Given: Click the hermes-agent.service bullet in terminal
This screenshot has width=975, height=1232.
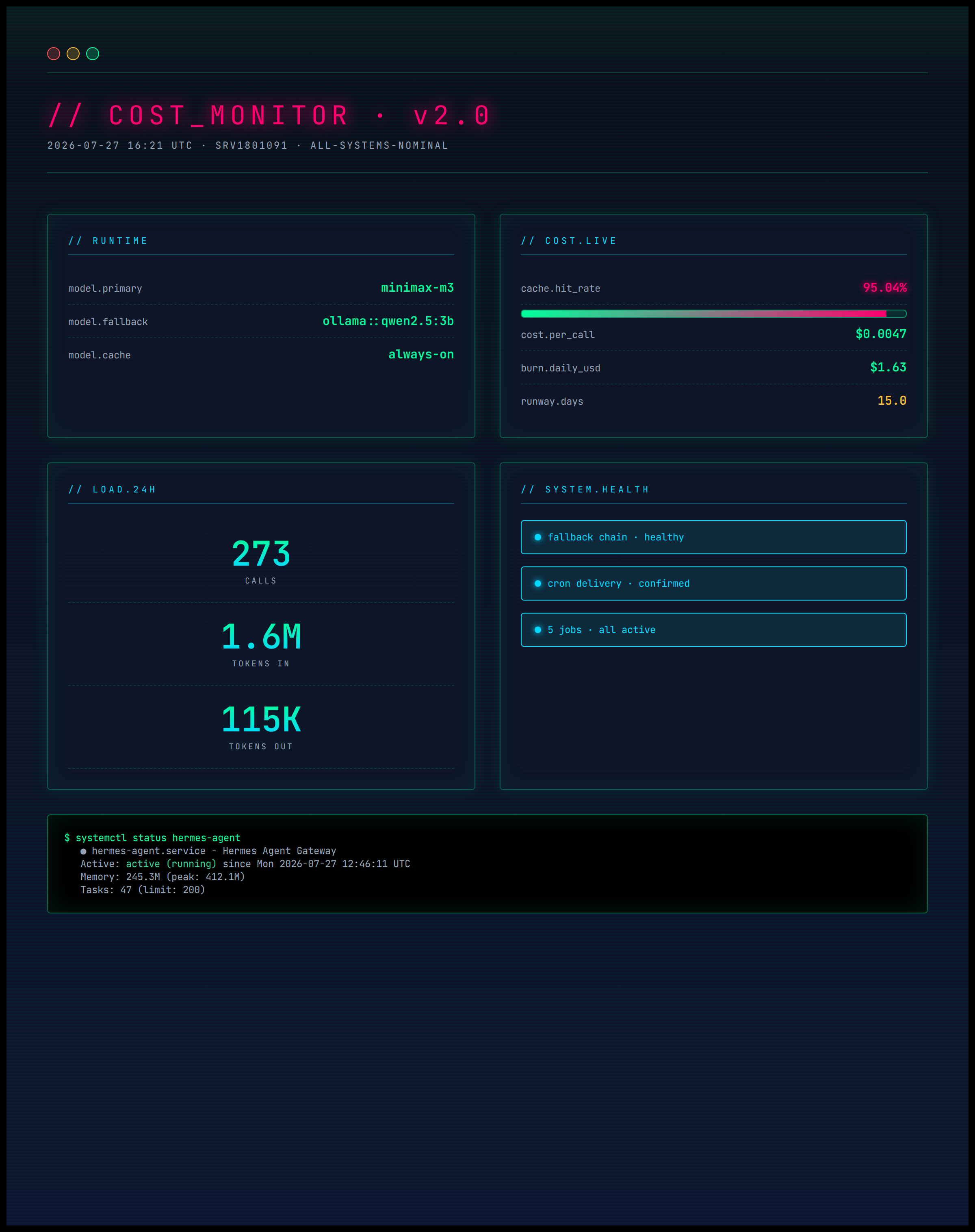Looking at the screenshot, I should pos(83,851).
